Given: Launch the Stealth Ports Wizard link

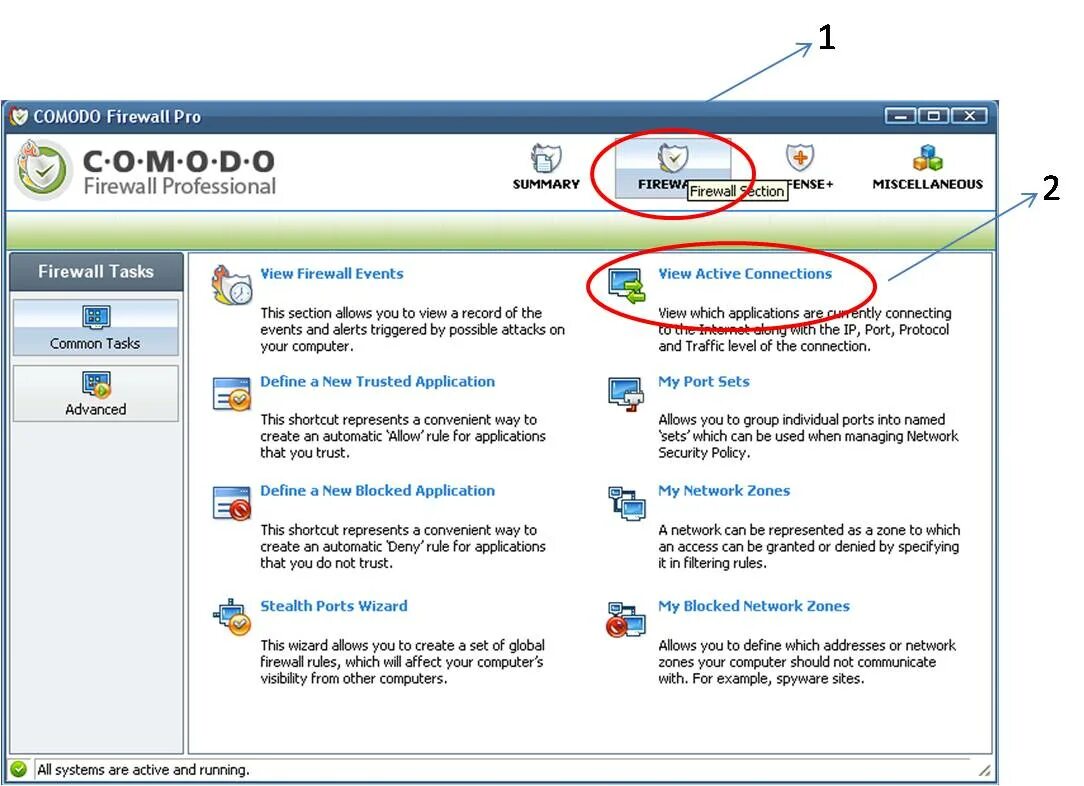Looking at the screenshot, I should [334, 606].
